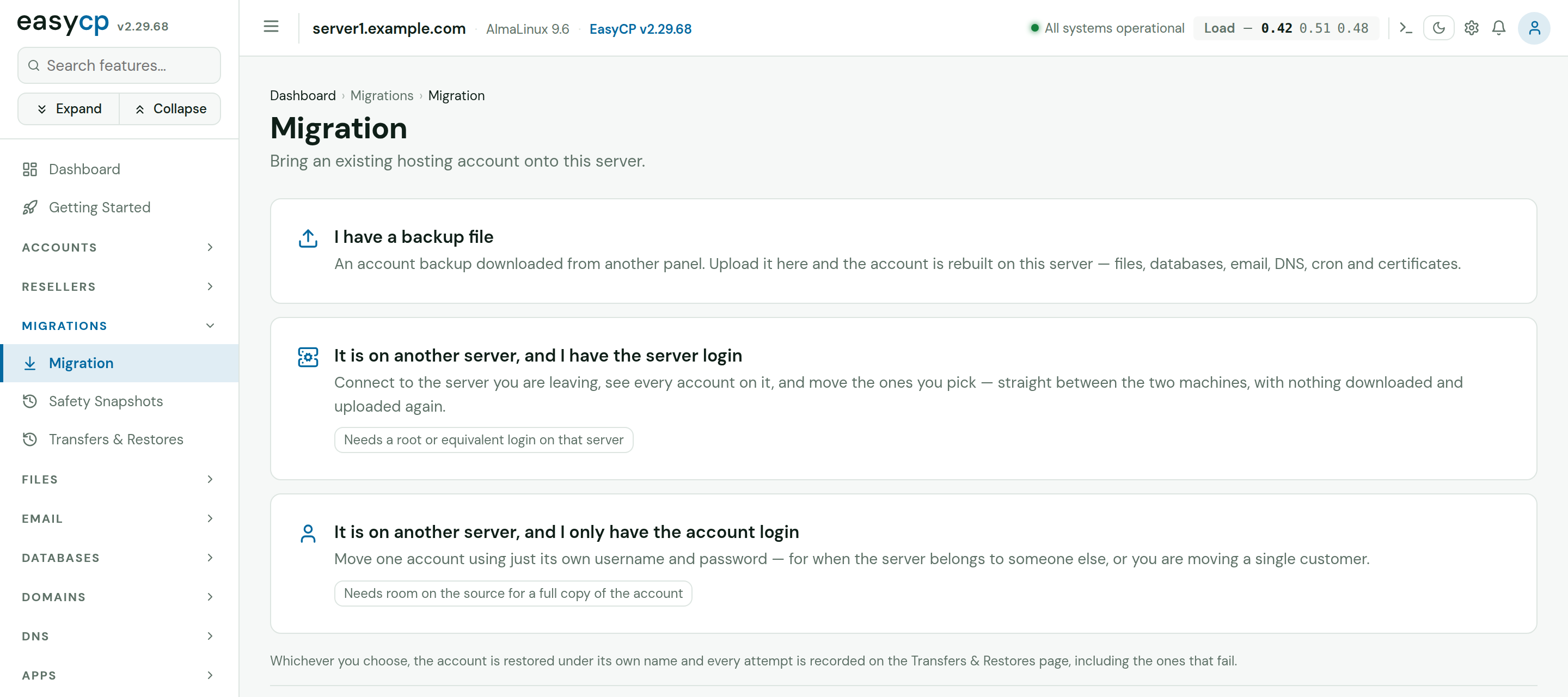Expand the Resellers sidebar section
Screen dimensions: 1568x697
tap(119, 287)
